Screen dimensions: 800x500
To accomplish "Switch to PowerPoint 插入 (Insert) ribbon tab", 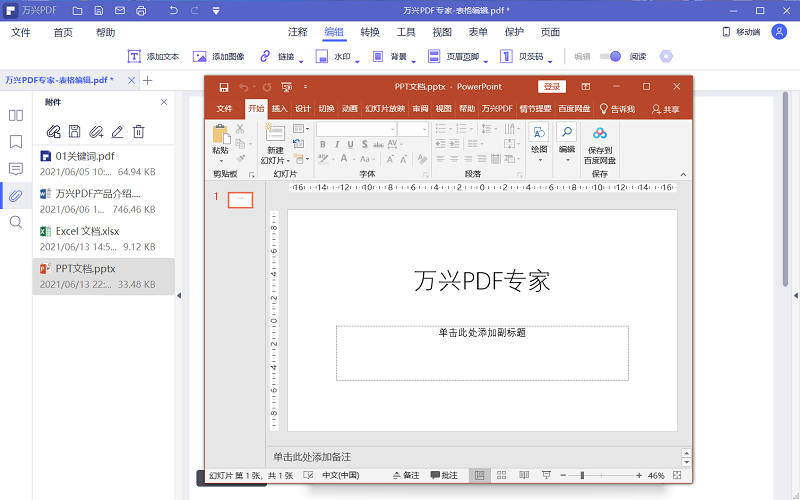I will click(279, 108).
